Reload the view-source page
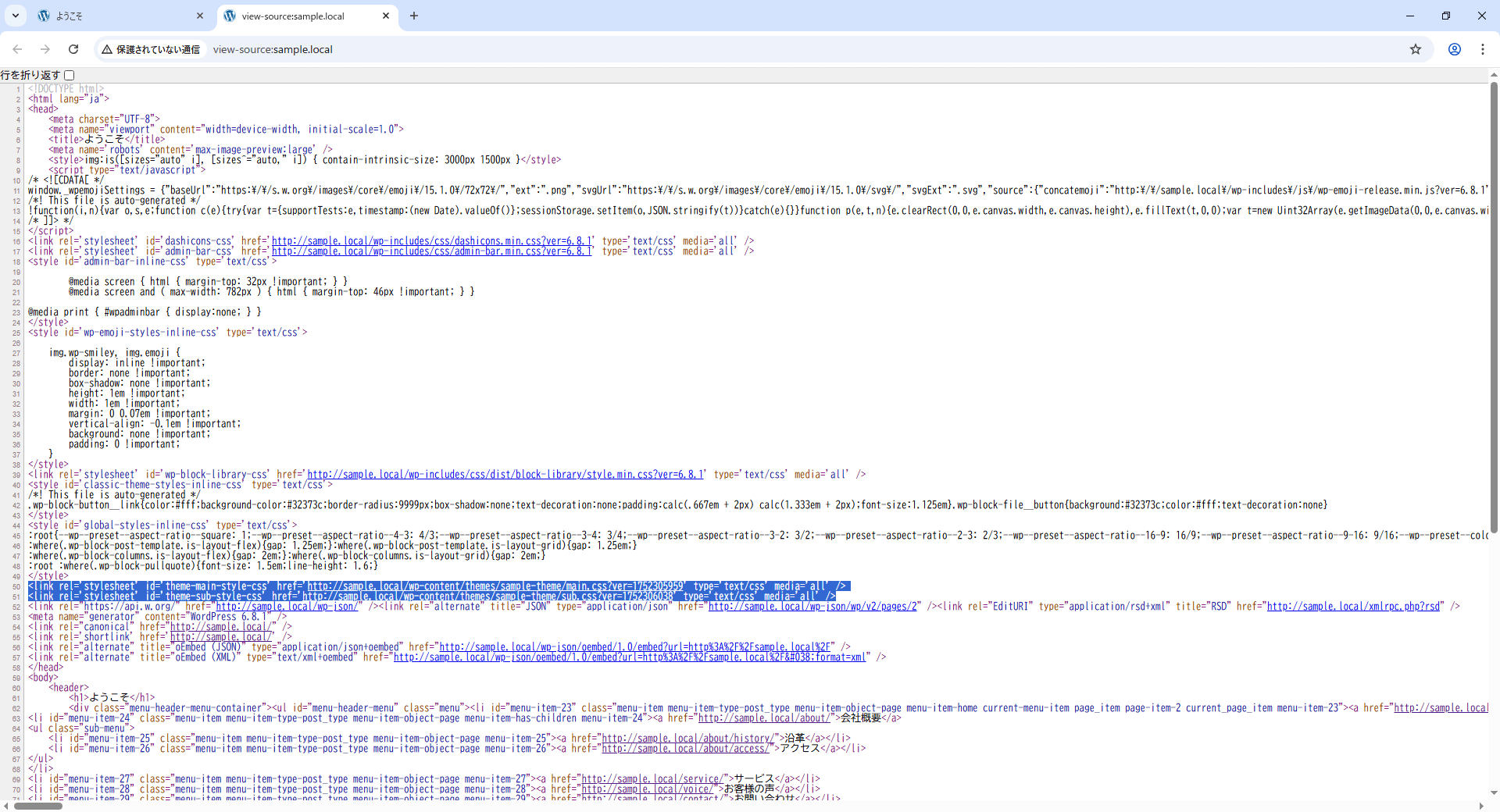 coord(73,49)
